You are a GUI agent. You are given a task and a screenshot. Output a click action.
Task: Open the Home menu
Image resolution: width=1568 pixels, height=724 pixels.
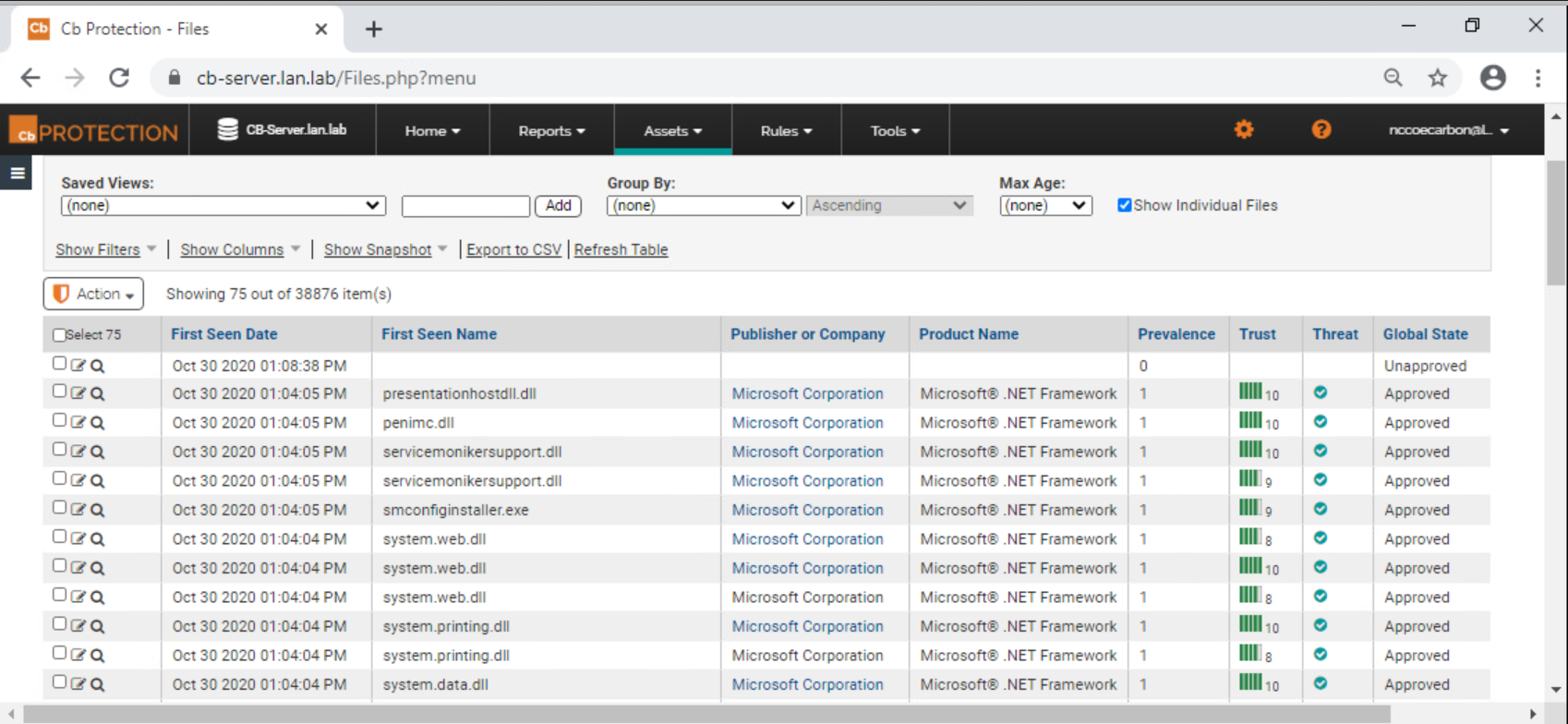coord(432,130)
